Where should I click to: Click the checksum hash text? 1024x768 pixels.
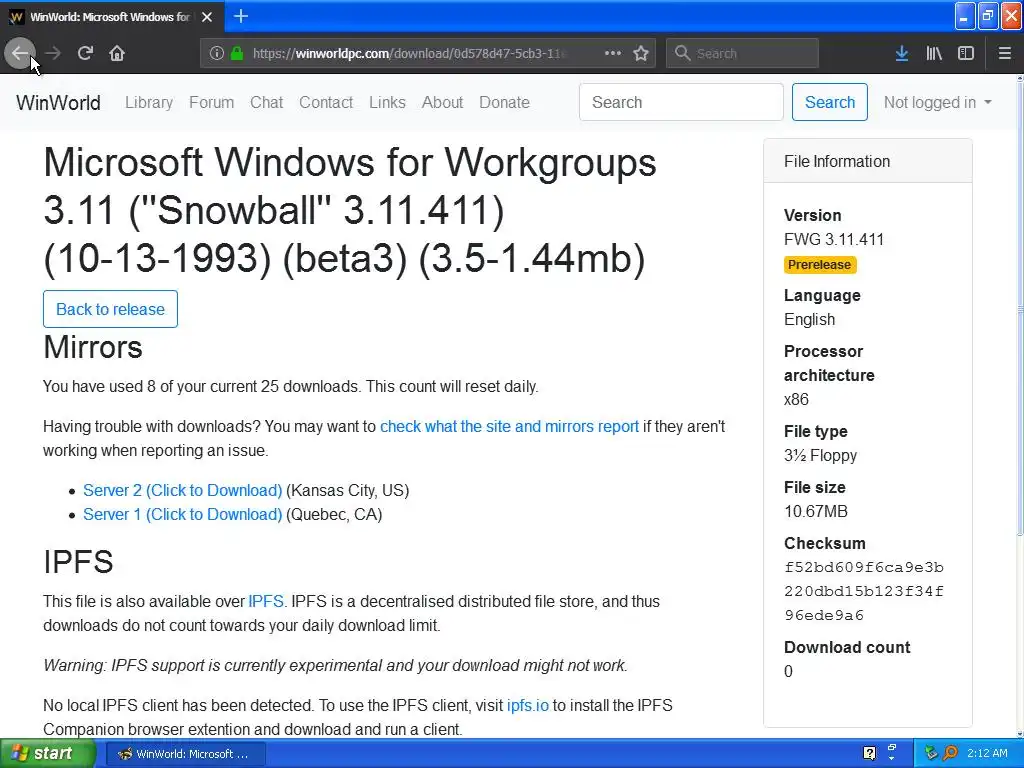864,591
